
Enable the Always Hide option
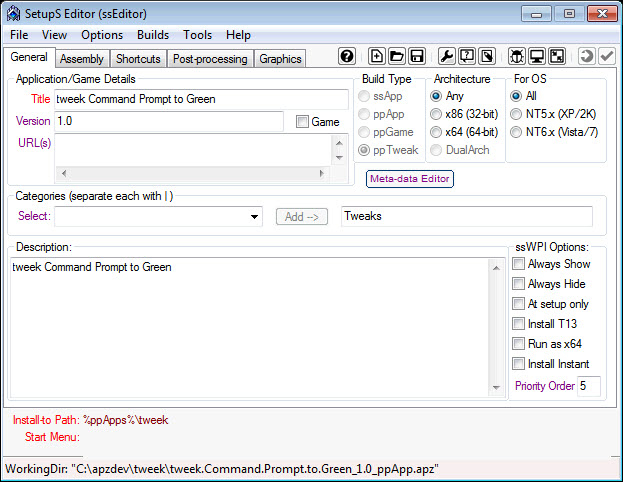click(x=518, y=284)
